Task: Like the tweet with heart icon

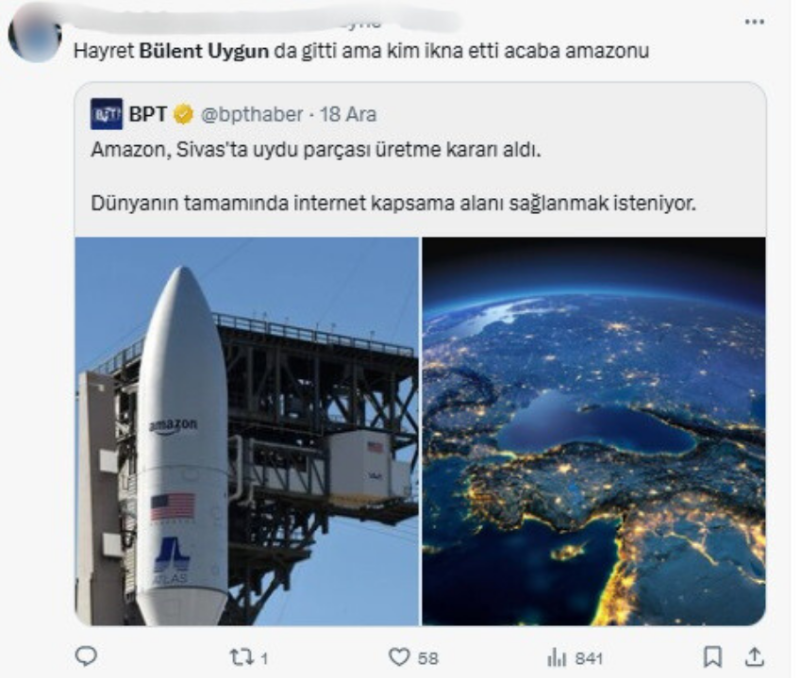Action: (x=399, y=657)
